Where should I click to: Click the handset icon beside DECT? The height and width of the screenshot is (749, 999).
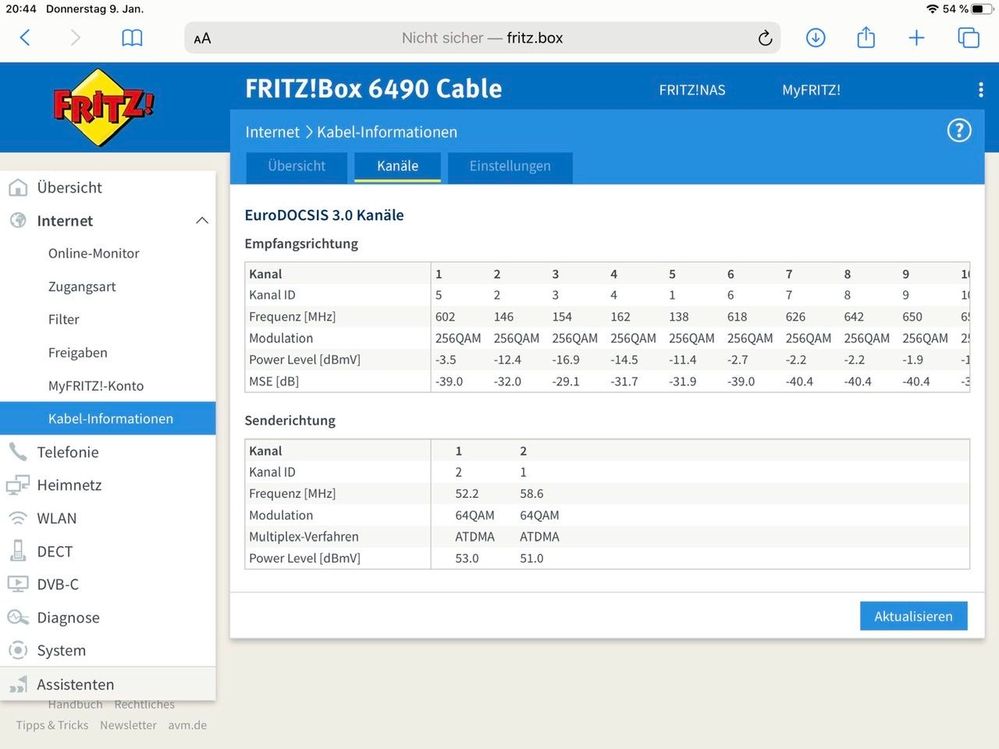point(18,551)
